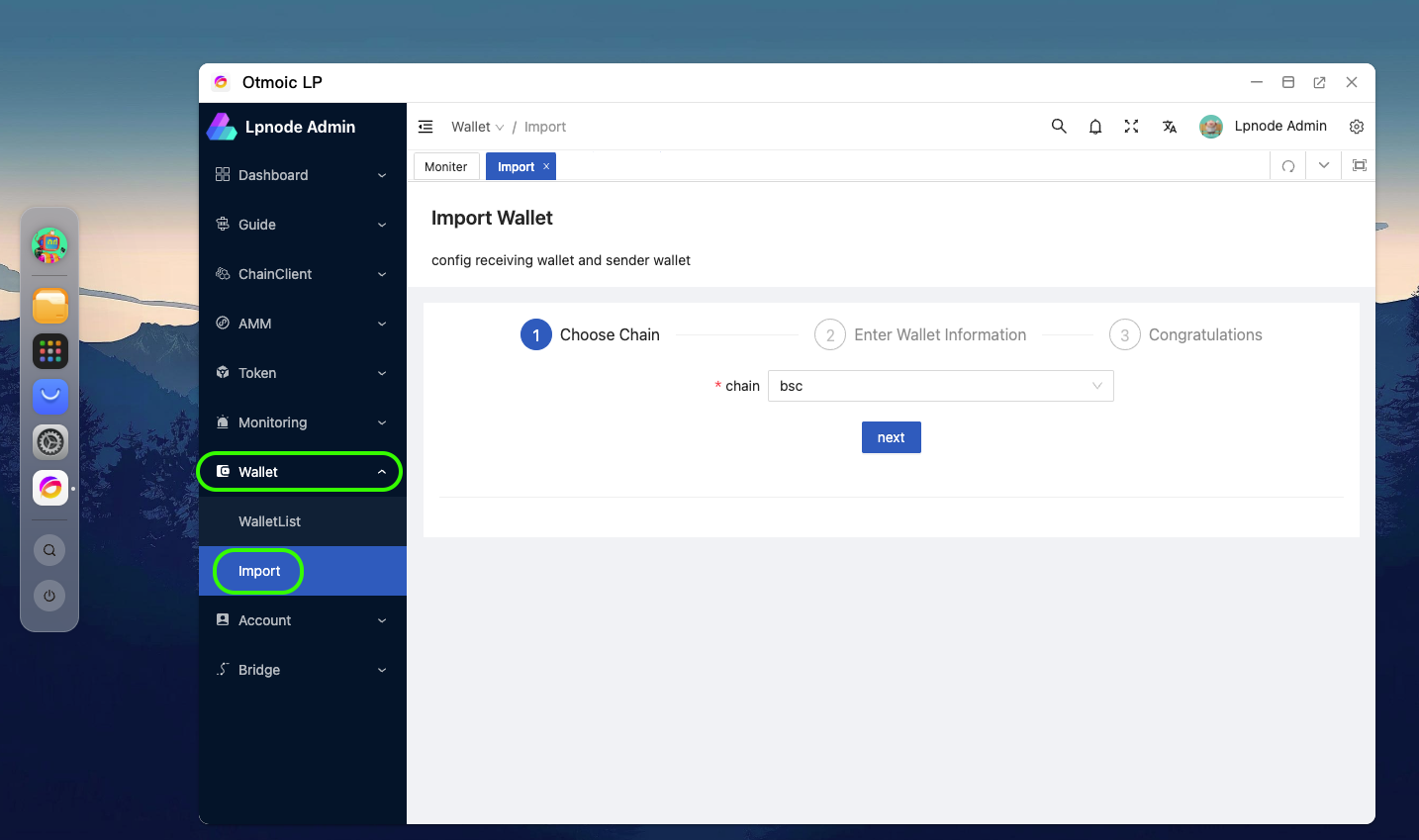Switch to the Moniter tab
This screenshot has height=840, width=1419.
[445, 167]
